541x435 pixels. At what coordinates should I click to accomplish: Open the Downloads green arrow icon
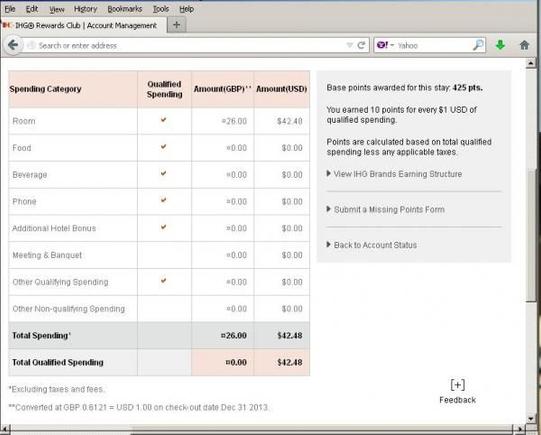[500, 45]
